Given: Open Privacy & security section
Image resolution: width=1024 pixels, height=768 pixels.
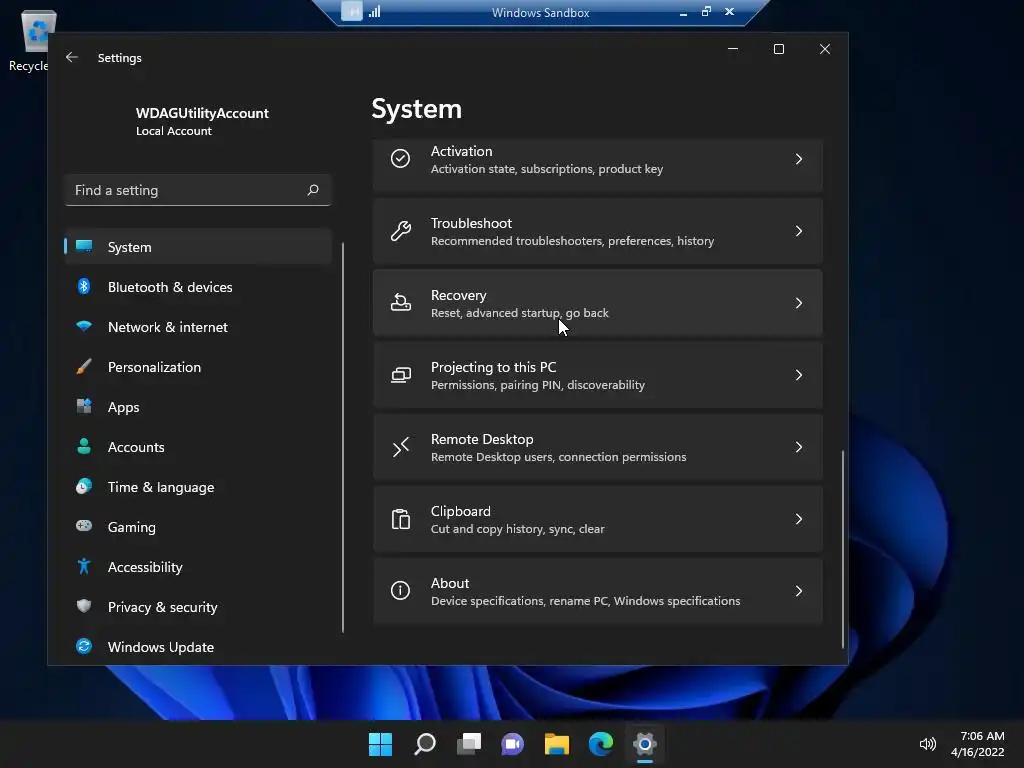Looking at the screenshot, I should tap(198, 607).
